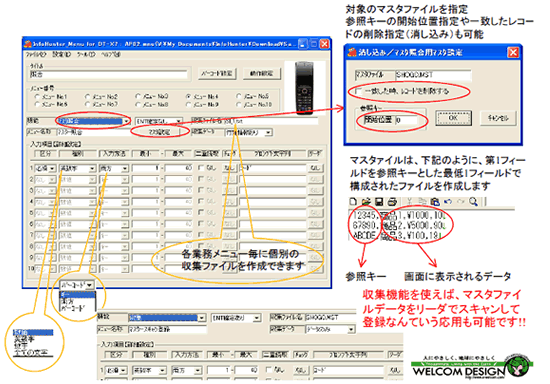Select menu No.6 radio button
This screenshot has height=384, width=550.
[37, 104]
